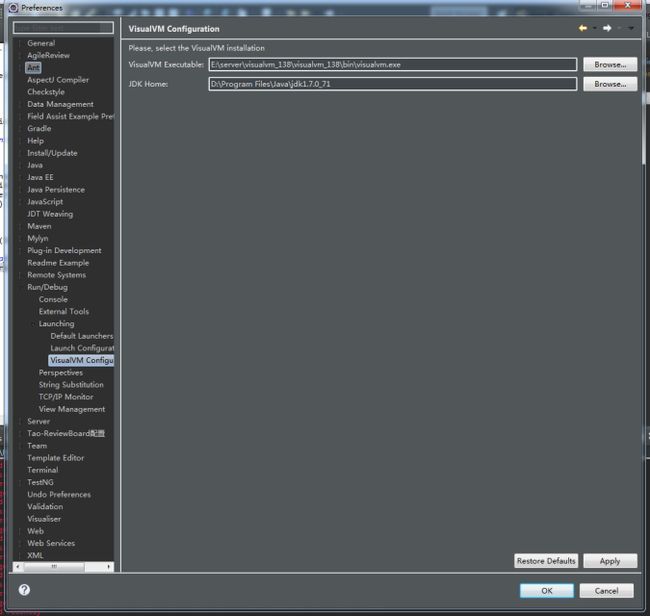Viewport: 650px width, 616px height.
Task: Click the VisualVM Executable path field
Action: [x=393, y=64]
